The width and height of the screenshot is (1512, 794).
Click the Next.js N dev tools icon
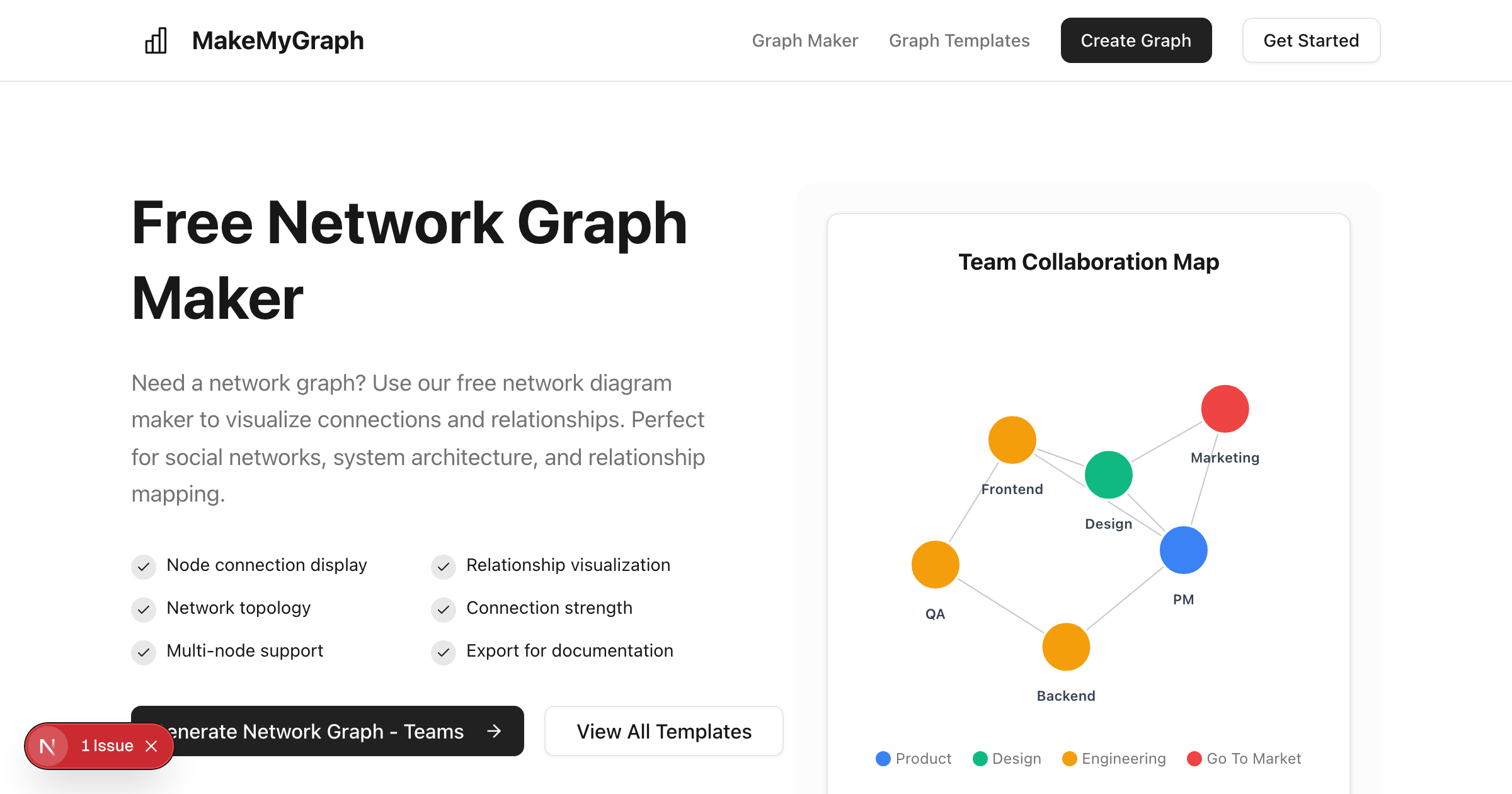[x=48, y=746]
